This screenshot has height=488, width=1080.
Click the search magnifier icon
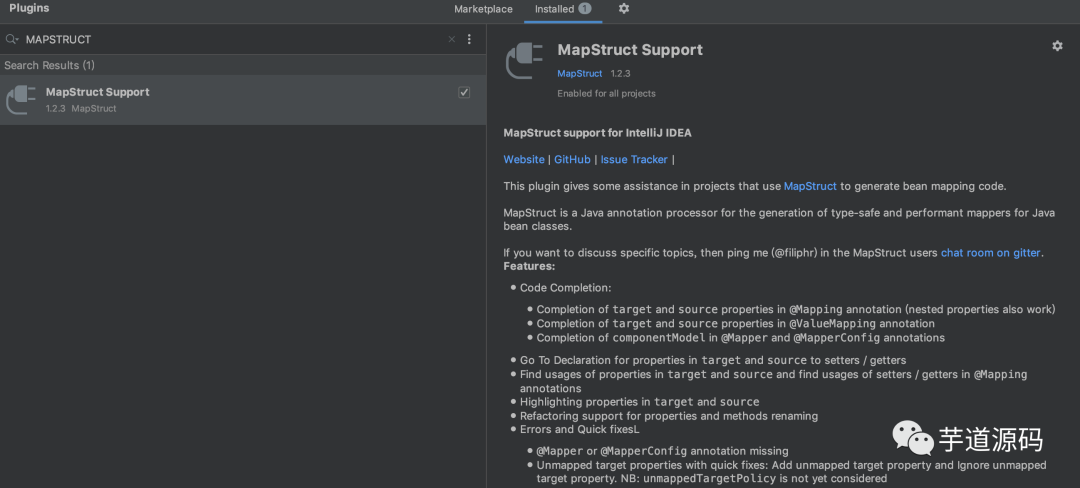(x=11, y=39)
